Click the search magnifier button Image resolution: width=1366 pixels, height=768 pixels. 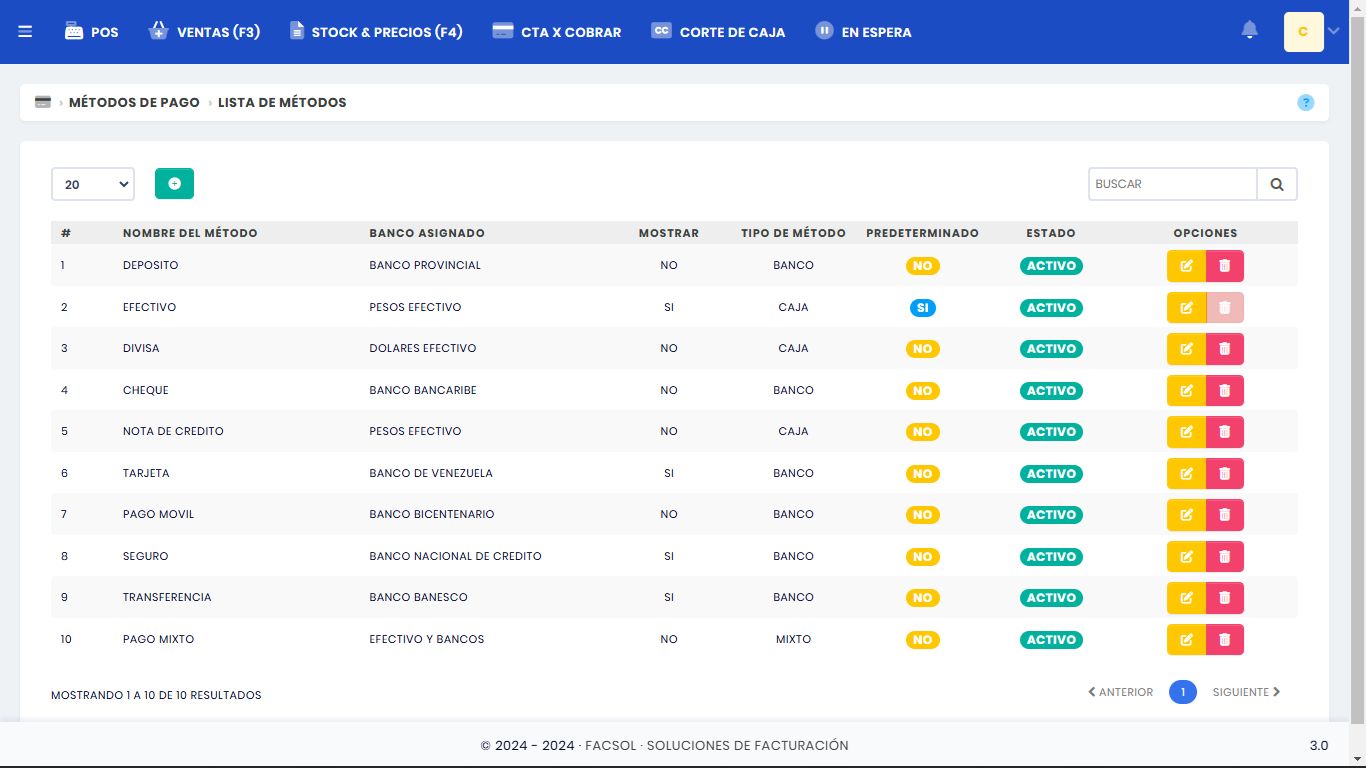(x=1277, y=184)
